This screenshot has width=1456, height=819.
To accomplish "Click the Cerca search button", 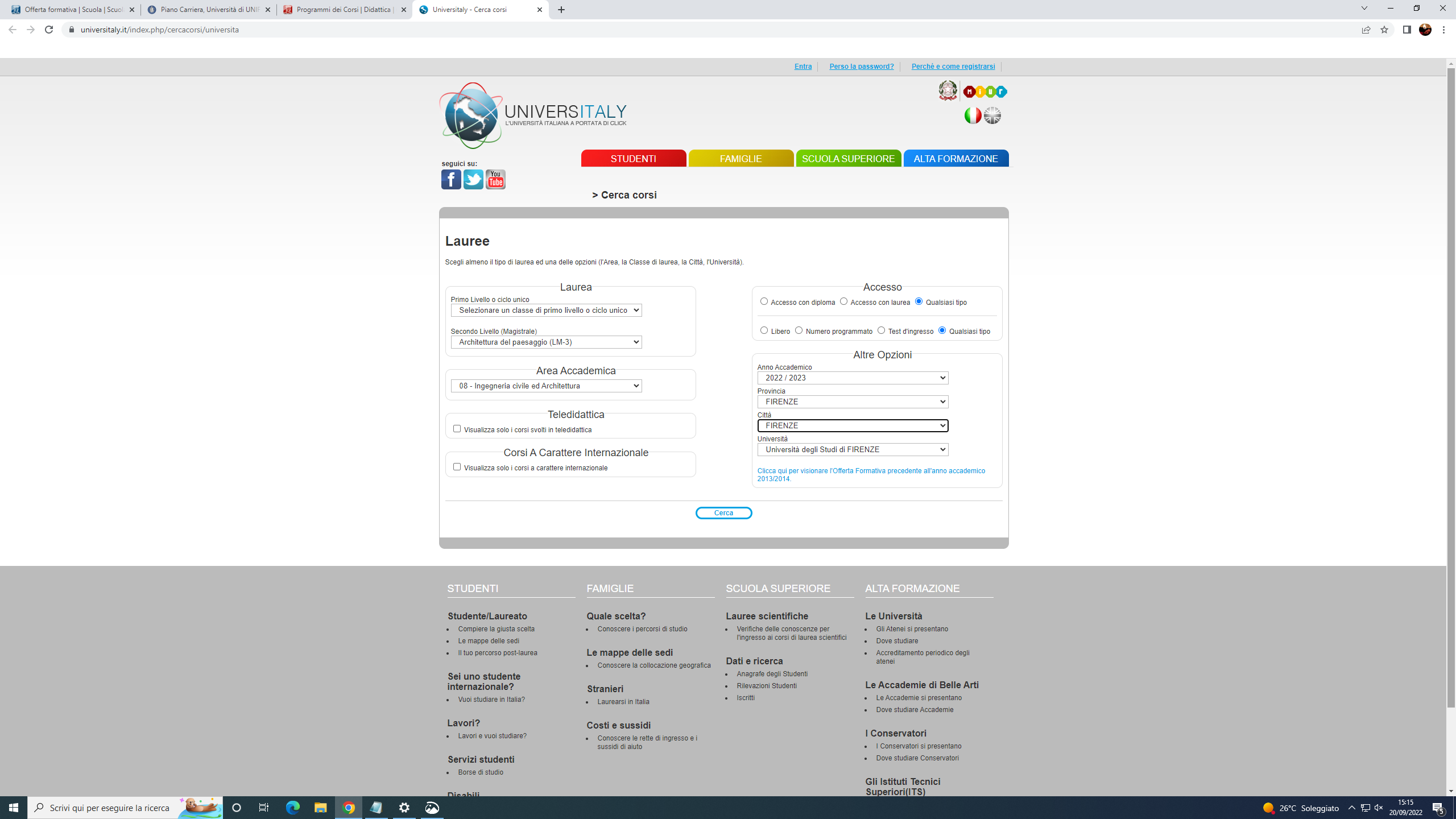I will click(x=723, y=513).
